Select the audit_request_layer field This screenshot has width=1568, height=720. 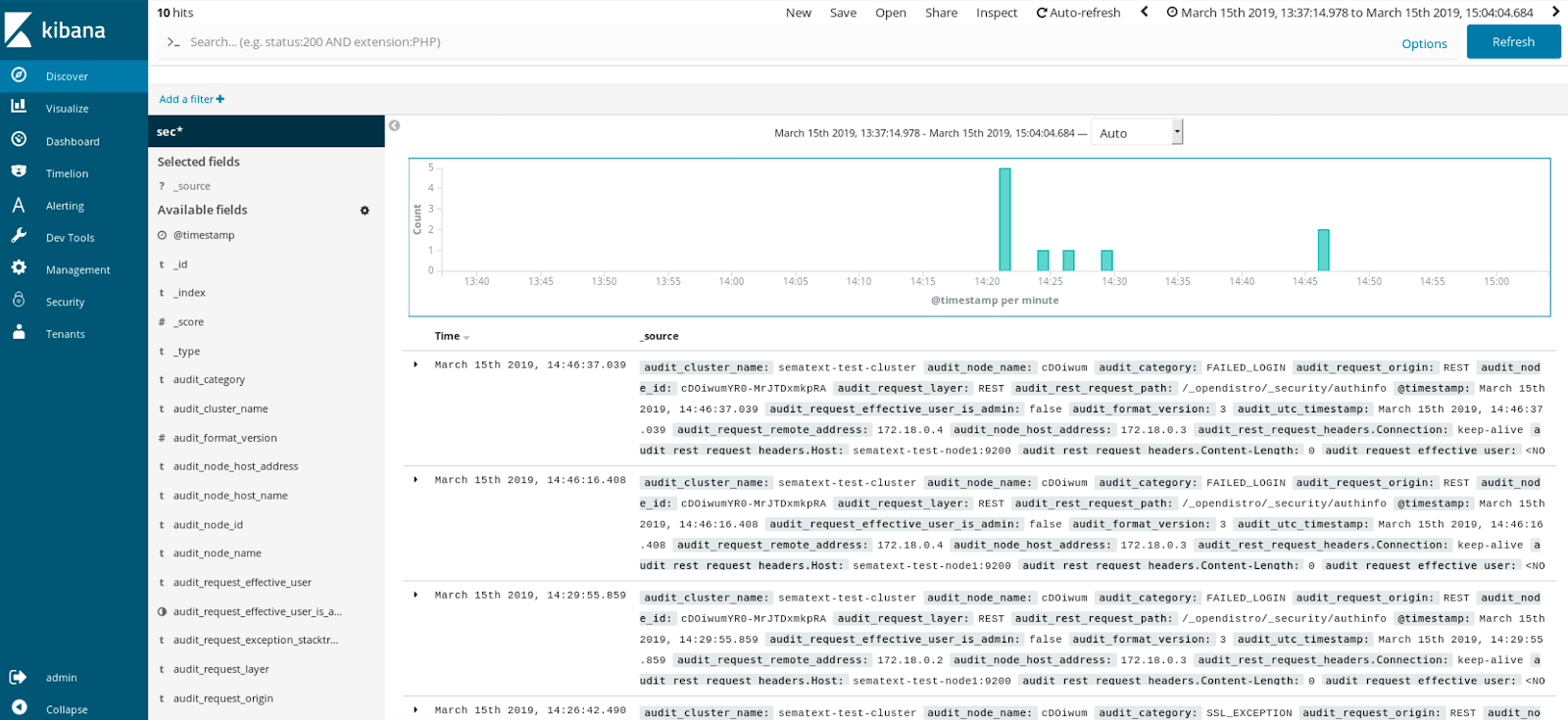[x=220, y=670]
